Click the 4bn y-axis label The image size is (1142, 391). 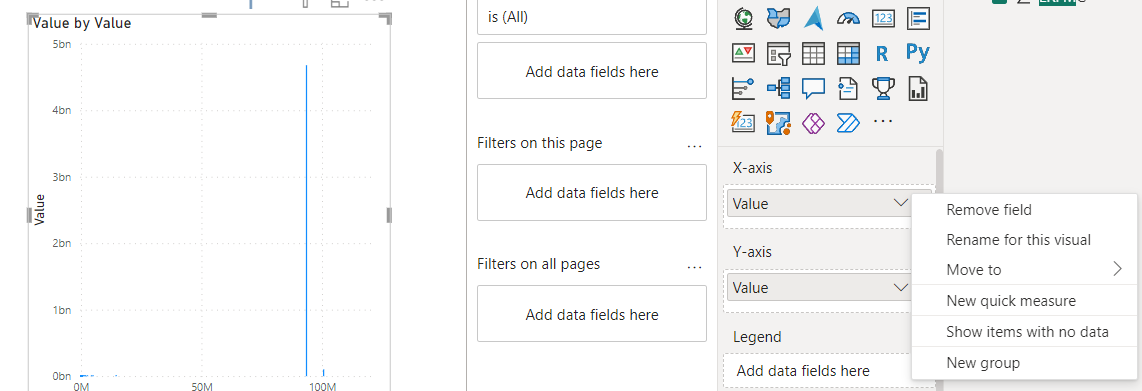click(x=61, y=110)
